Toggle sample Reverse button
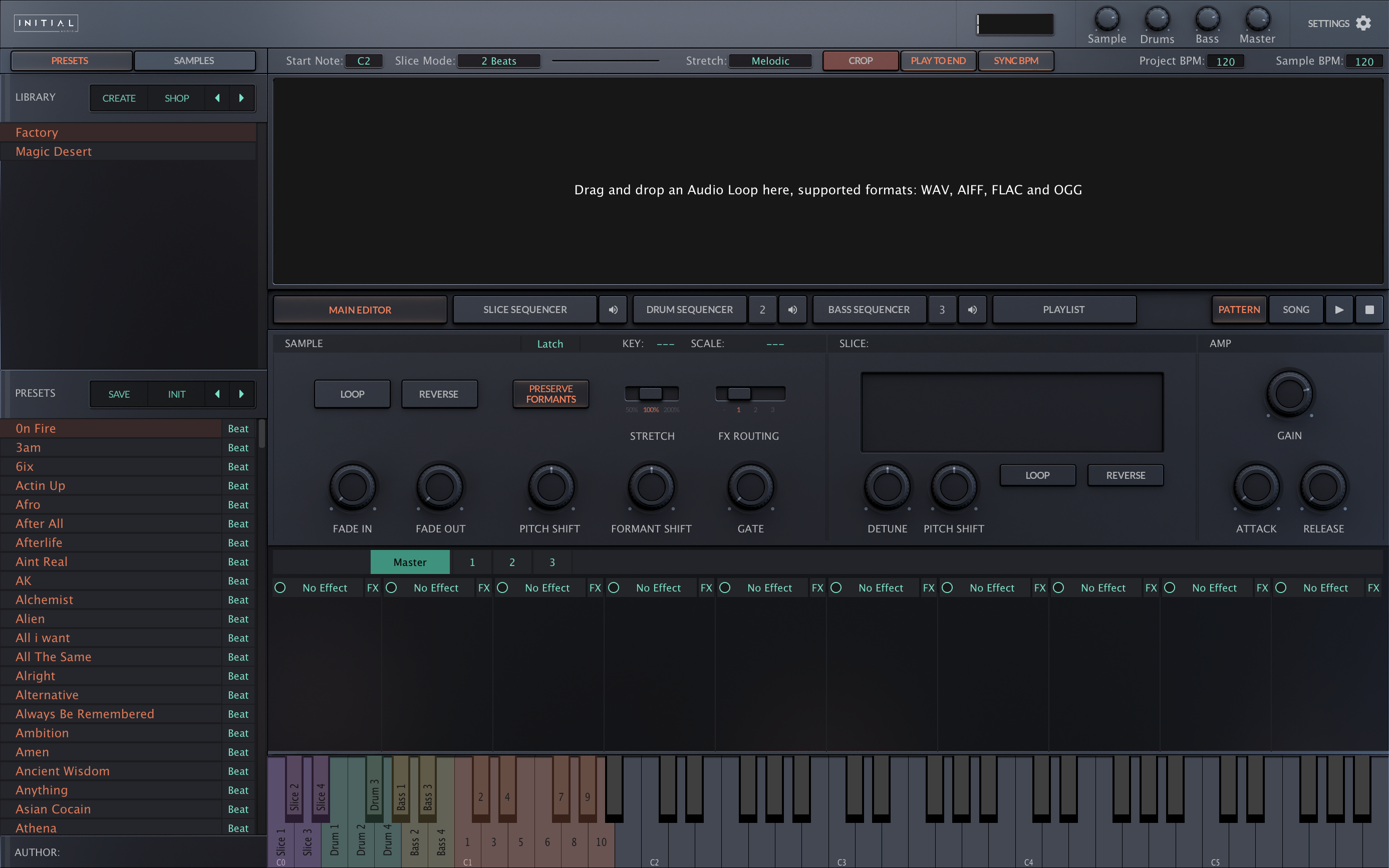1389x868 pixels. pos(439,394)
